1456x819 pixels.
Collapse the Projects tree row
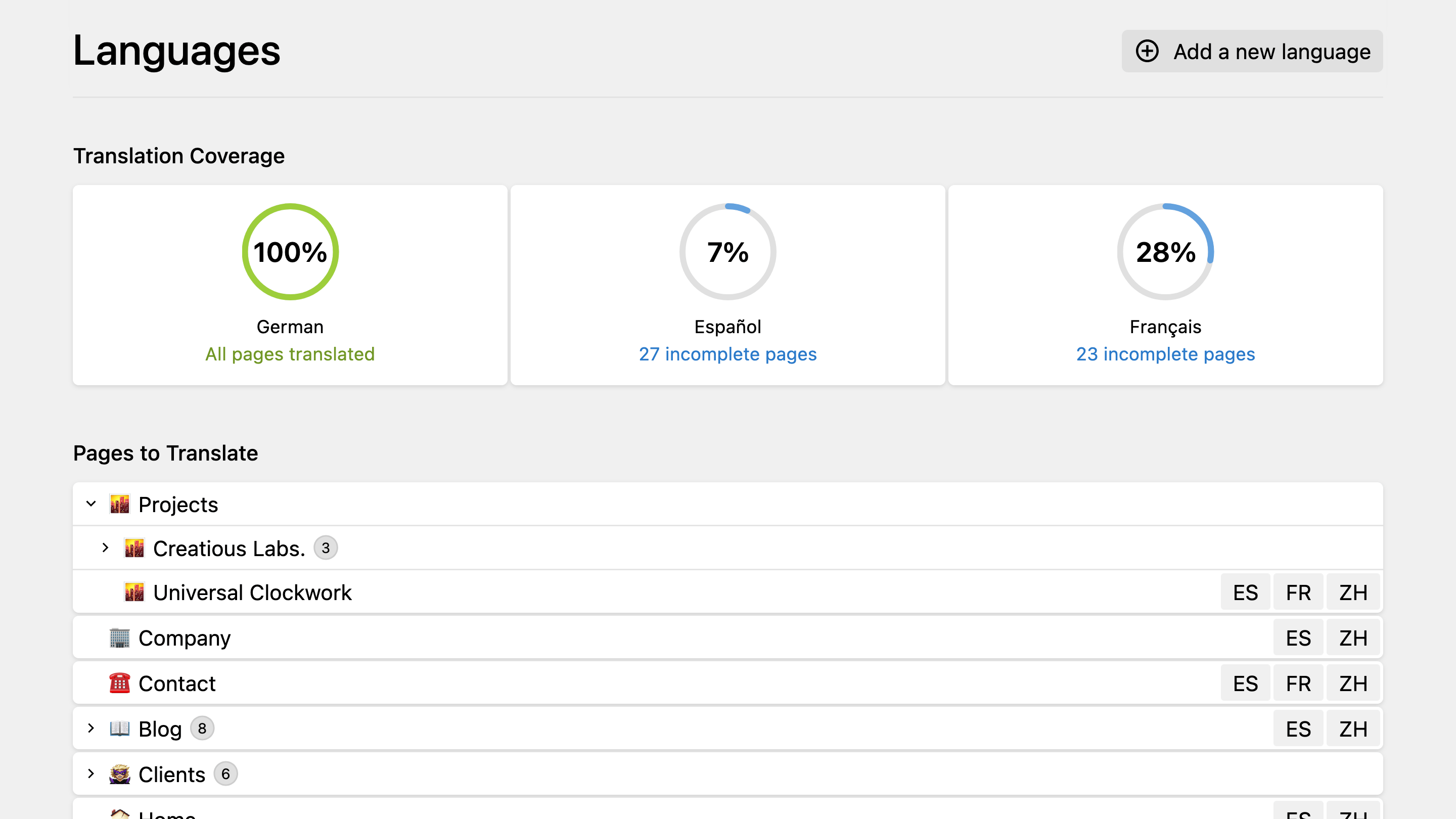click(x=91, y=504)
